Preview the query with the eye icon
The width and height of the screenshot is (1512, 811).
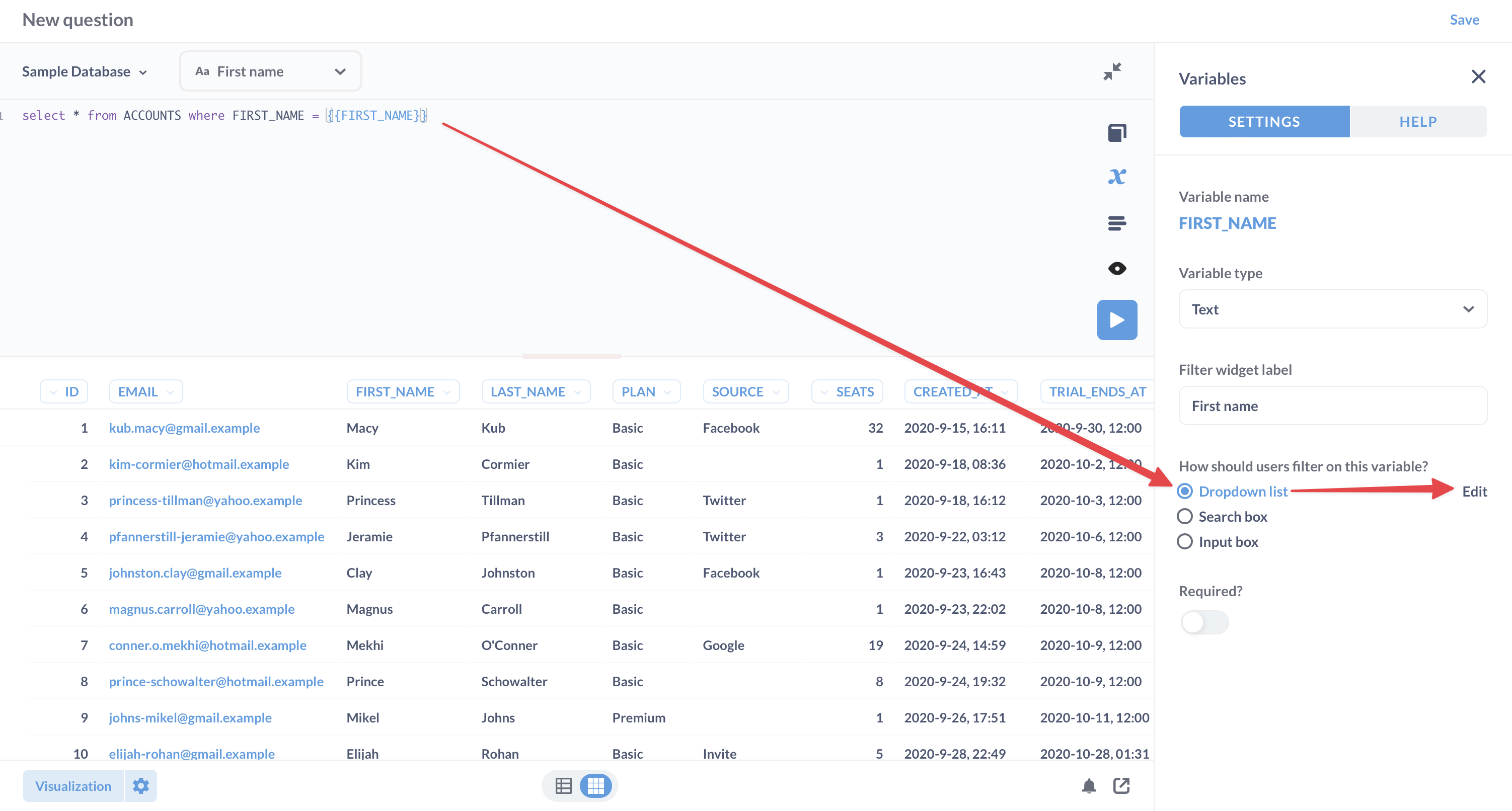(1116, 268)
